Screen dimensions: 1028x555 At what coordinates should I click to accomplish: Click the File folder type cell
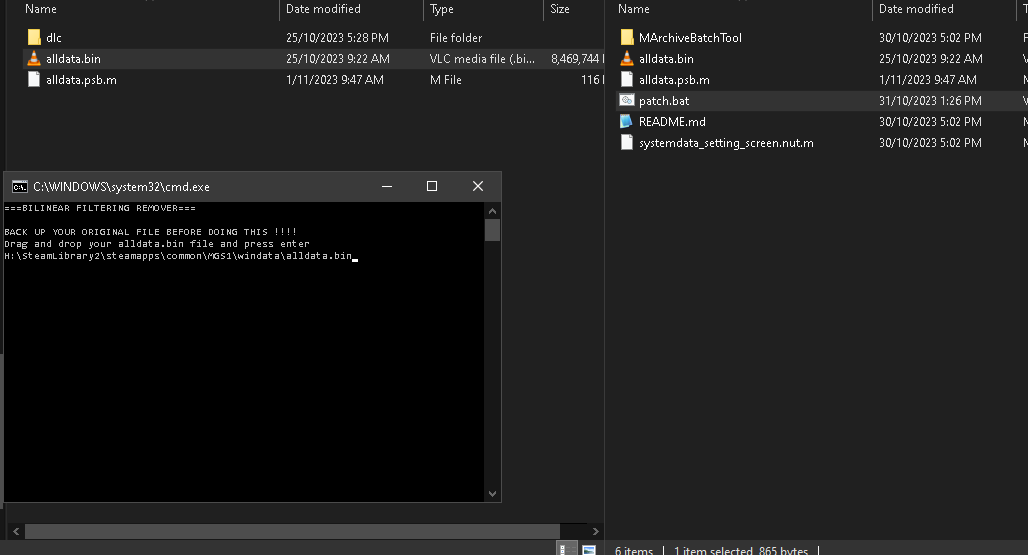(456, 37)
